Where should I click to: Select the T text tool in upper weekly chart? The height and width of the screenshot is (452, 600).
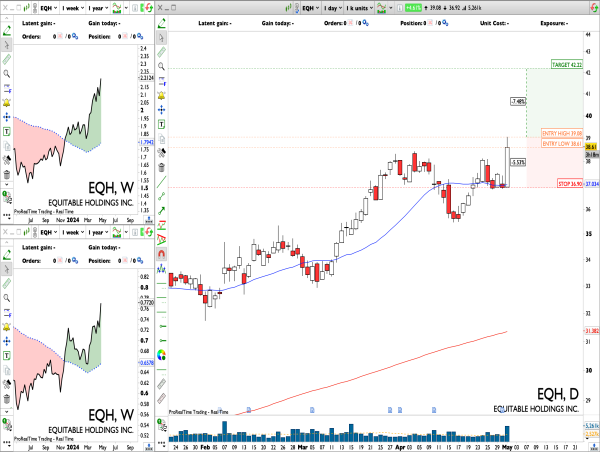[x=7, y=132]
